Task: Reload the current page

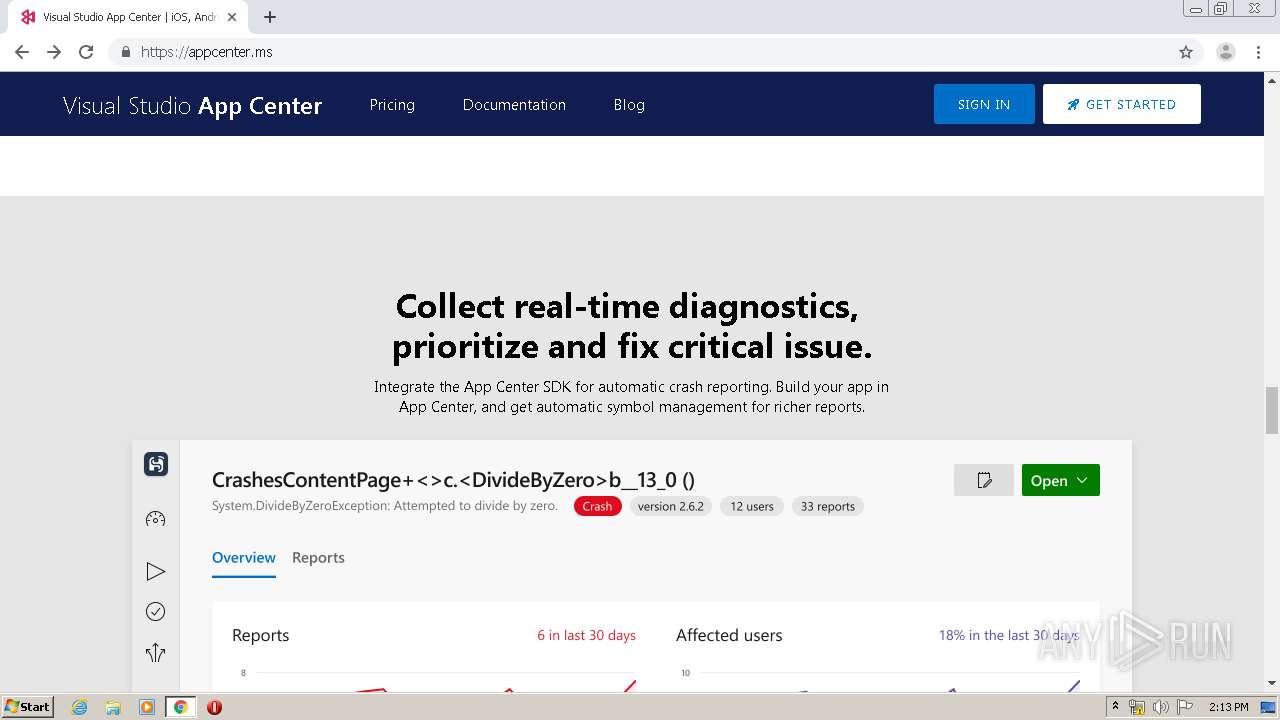Action: point(86,52)
